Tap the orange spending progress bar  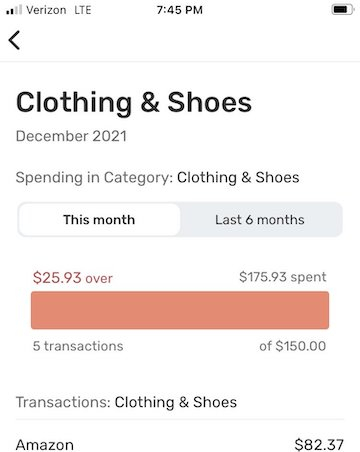point(180,310)
